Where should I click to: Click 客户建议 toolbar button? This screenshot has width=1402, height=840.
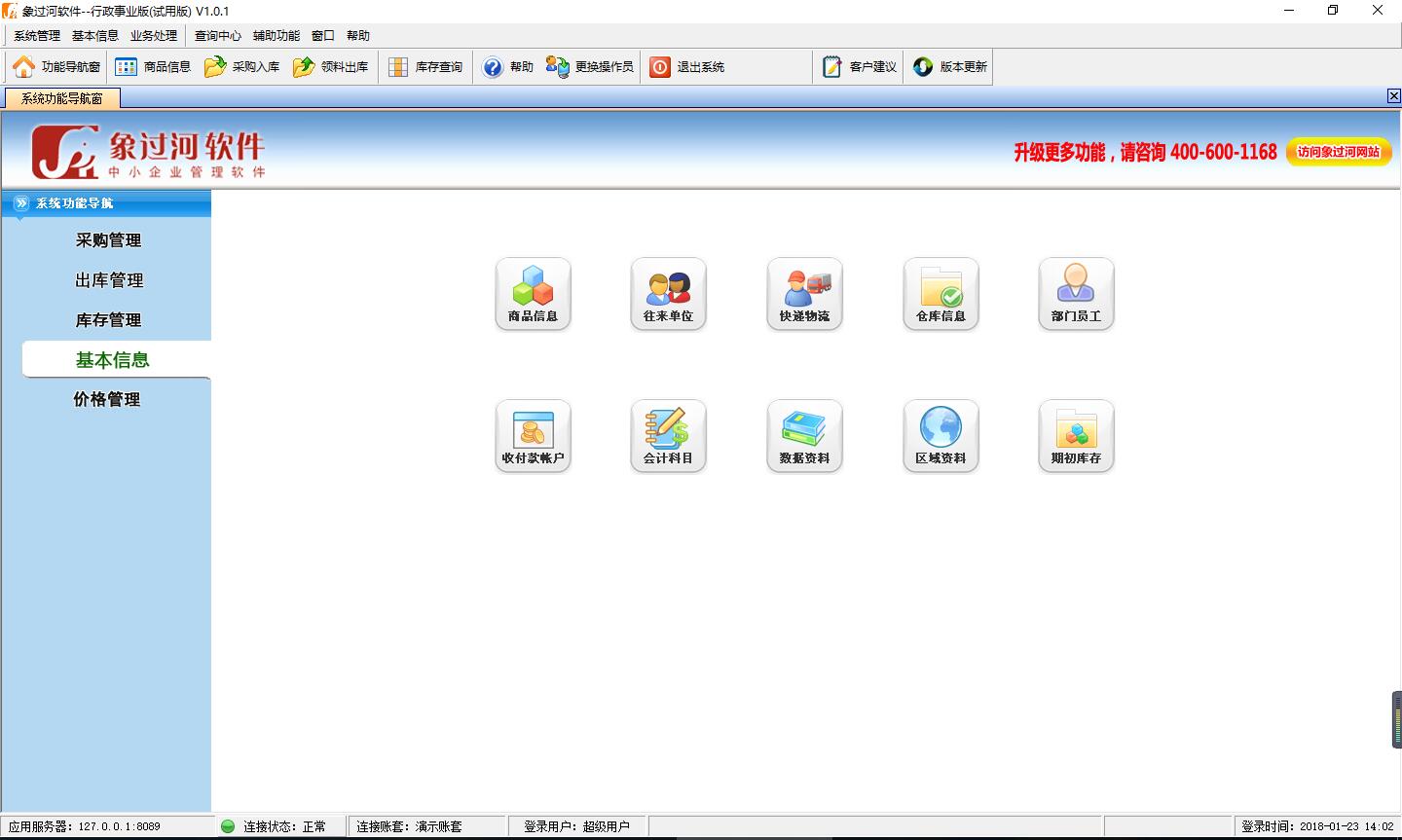tap(860, 67)
